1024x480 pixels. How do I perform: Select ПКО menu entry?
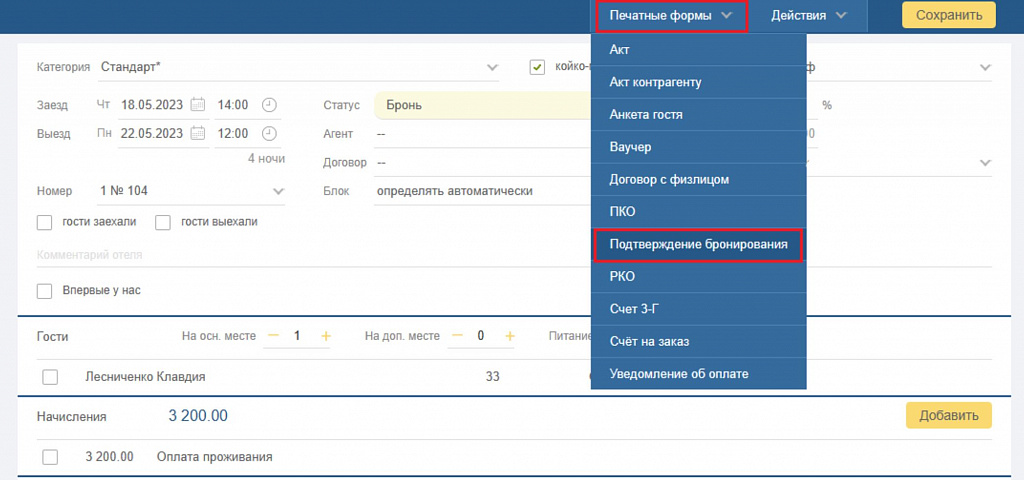coord(699,212)
